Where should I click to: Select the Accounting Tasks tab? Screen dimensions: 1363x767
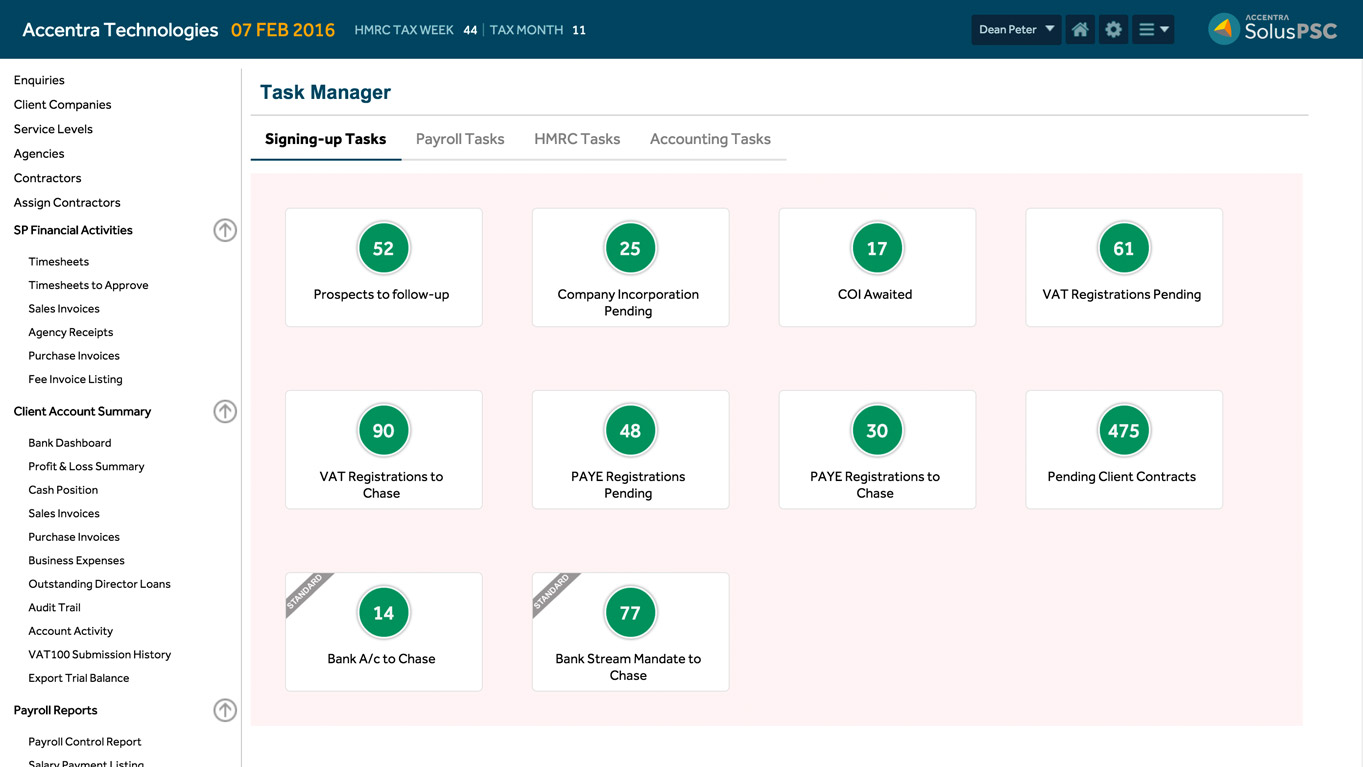710,139
